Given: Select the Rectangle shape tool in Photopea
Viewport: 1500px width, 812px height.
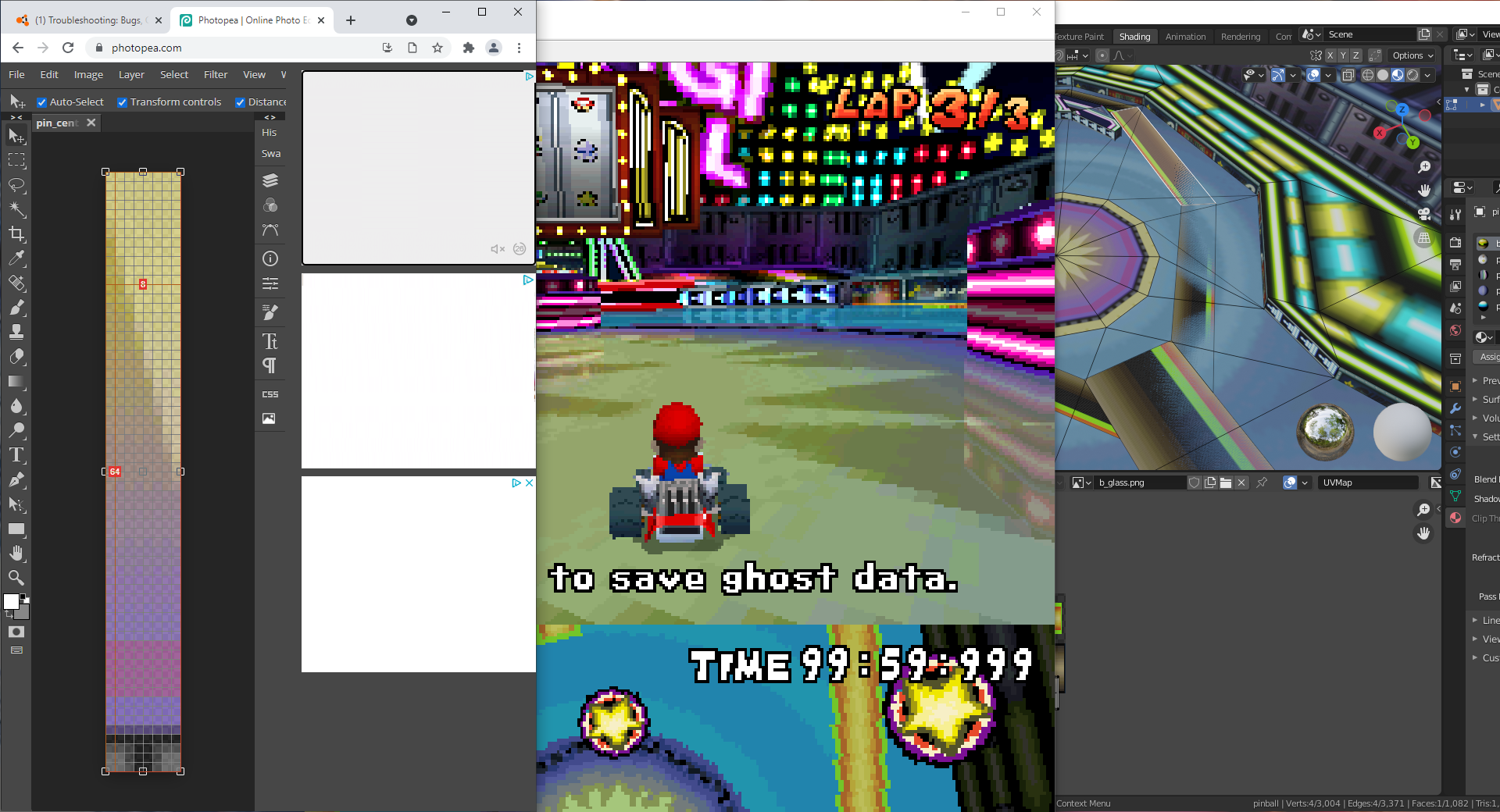Looking at the screenshot, I should 16,529.
